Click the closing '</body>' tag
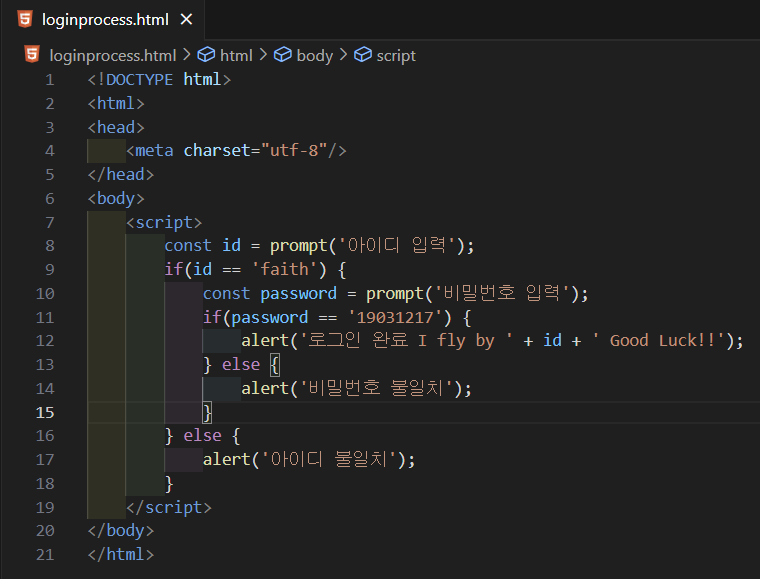The image size is (760, 579). pos(121,531)
